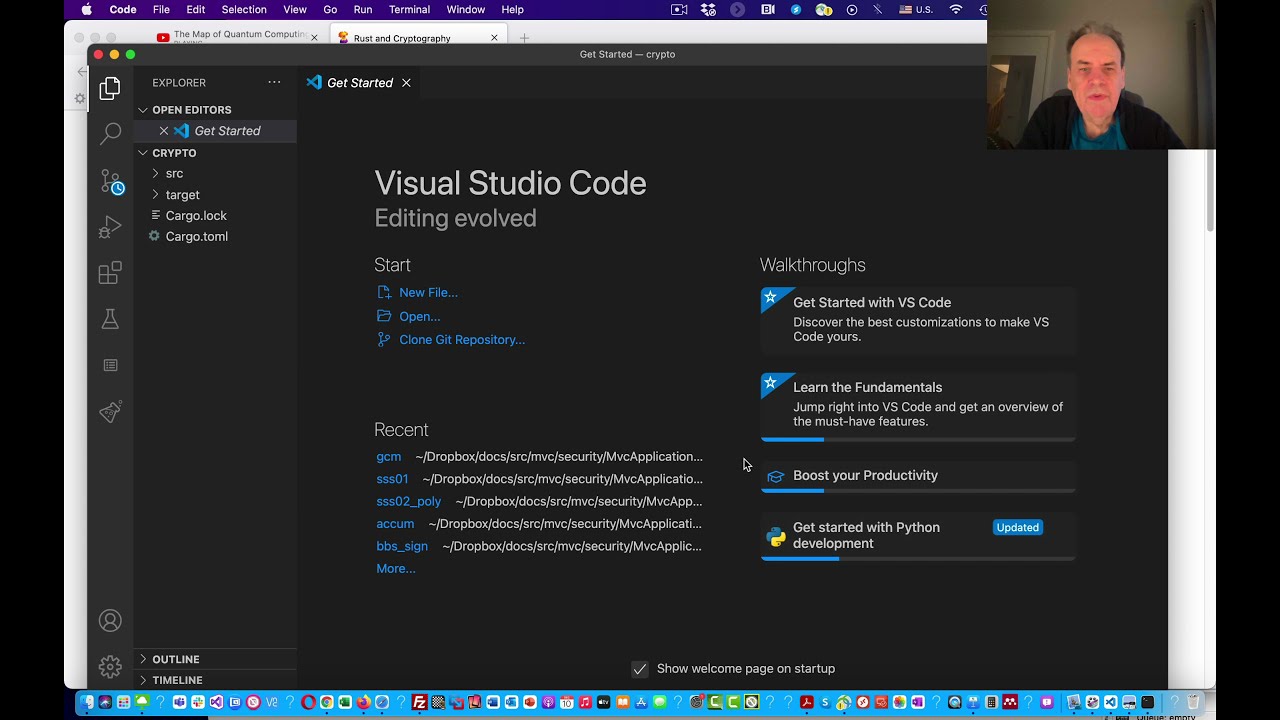Open Cargo.toml in the explorer
The height and width of the screenshot is (720, 1280).
pos(196,237)
